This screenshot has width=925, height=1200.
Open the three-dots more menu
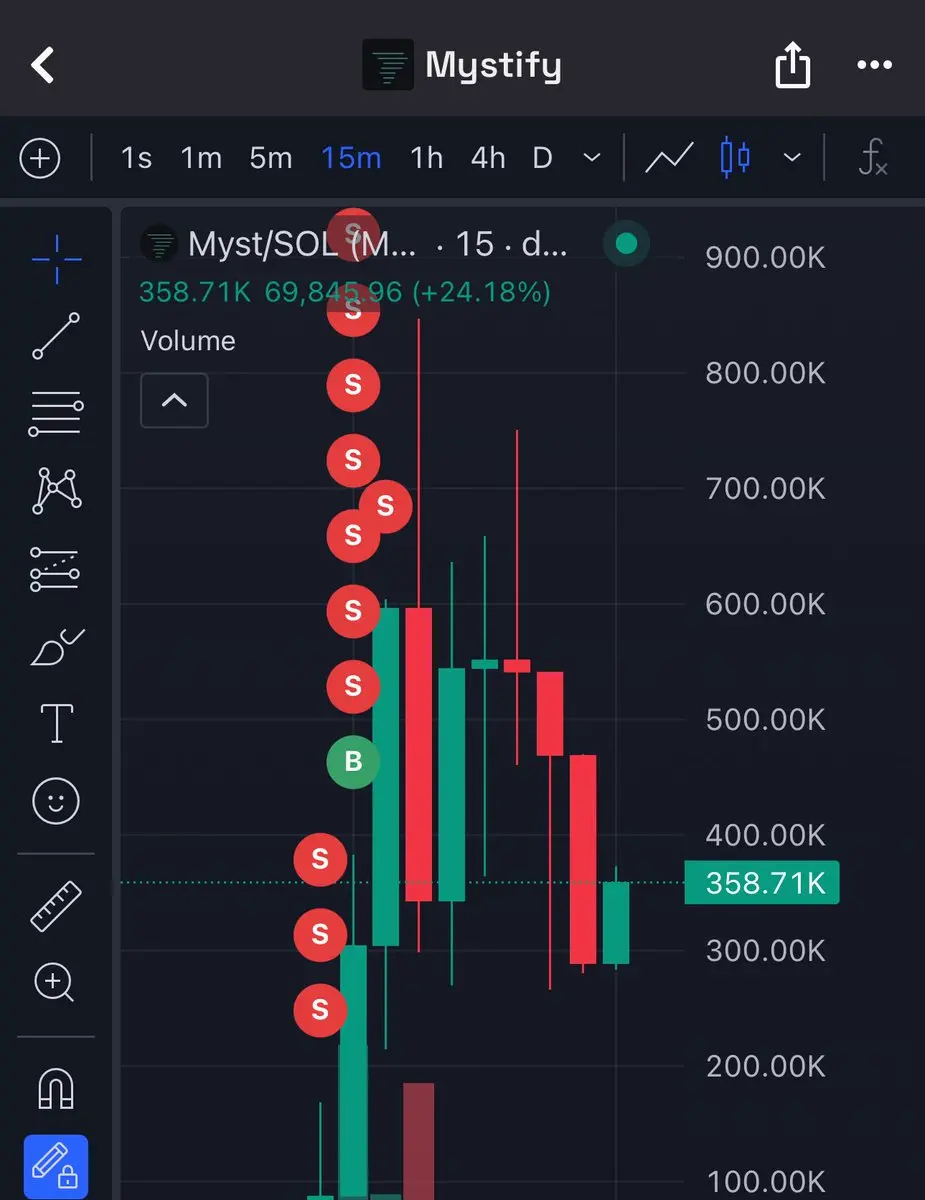[x=874, y=66]
